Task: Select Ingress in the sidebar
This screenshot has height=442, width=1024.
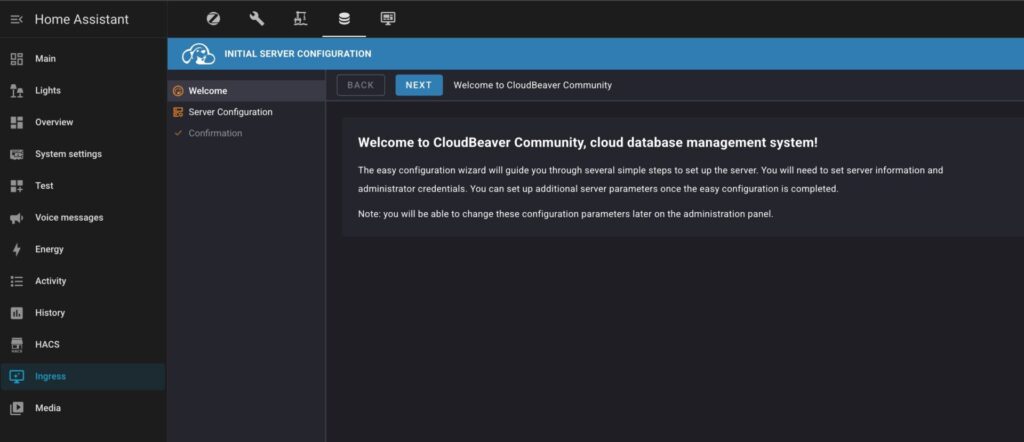Action: (50, 376)
